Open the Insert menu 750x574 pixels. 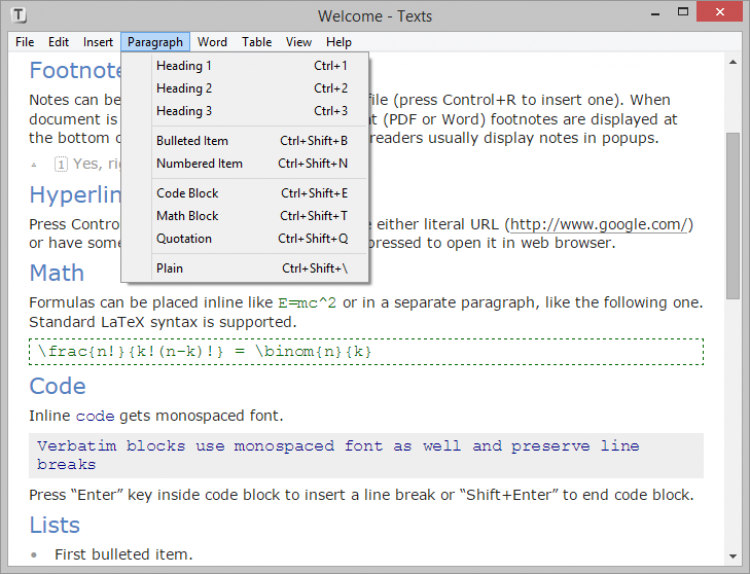(98, 42)
